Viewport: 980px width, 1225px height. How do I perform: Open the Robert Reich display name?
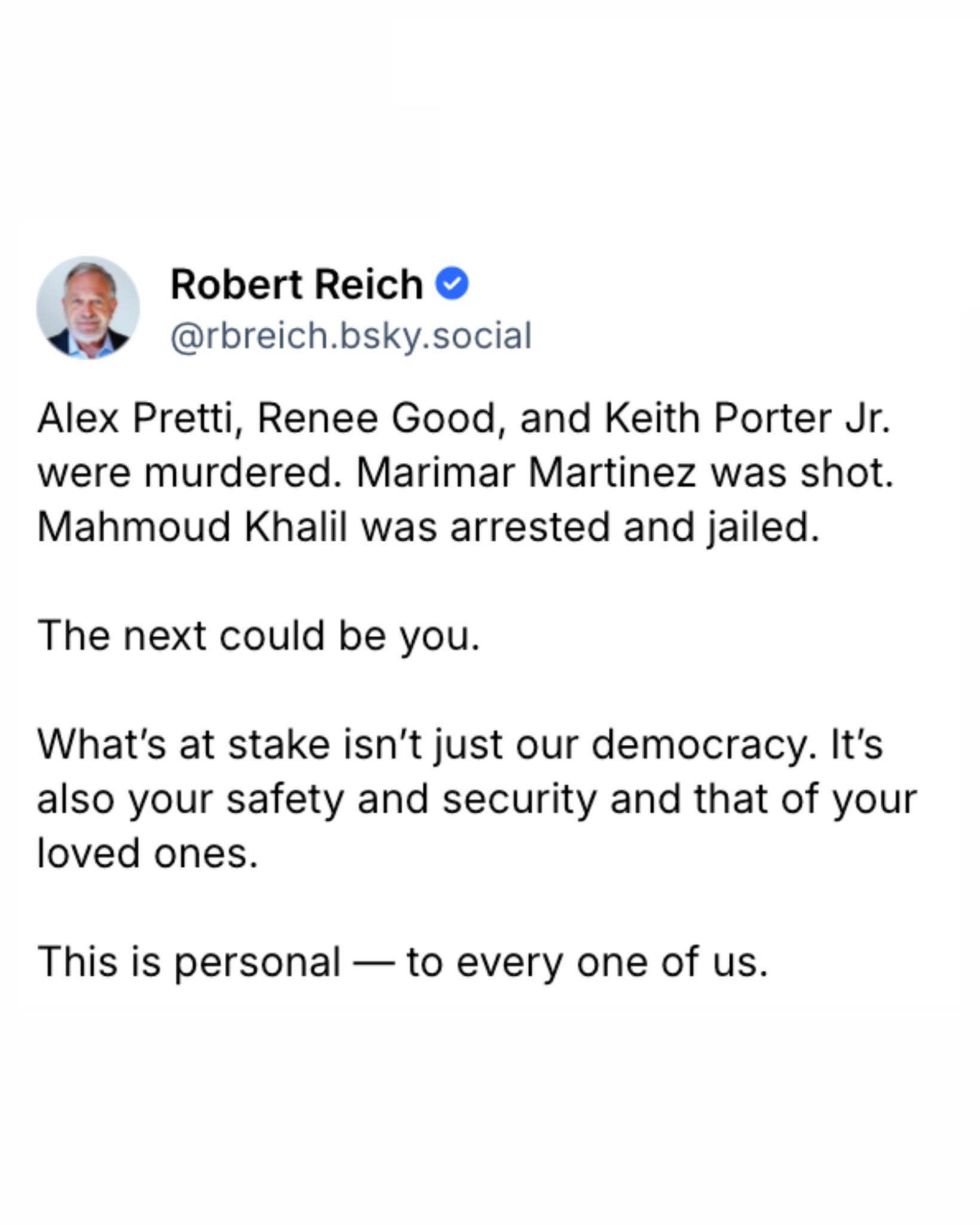coord(296,285)
